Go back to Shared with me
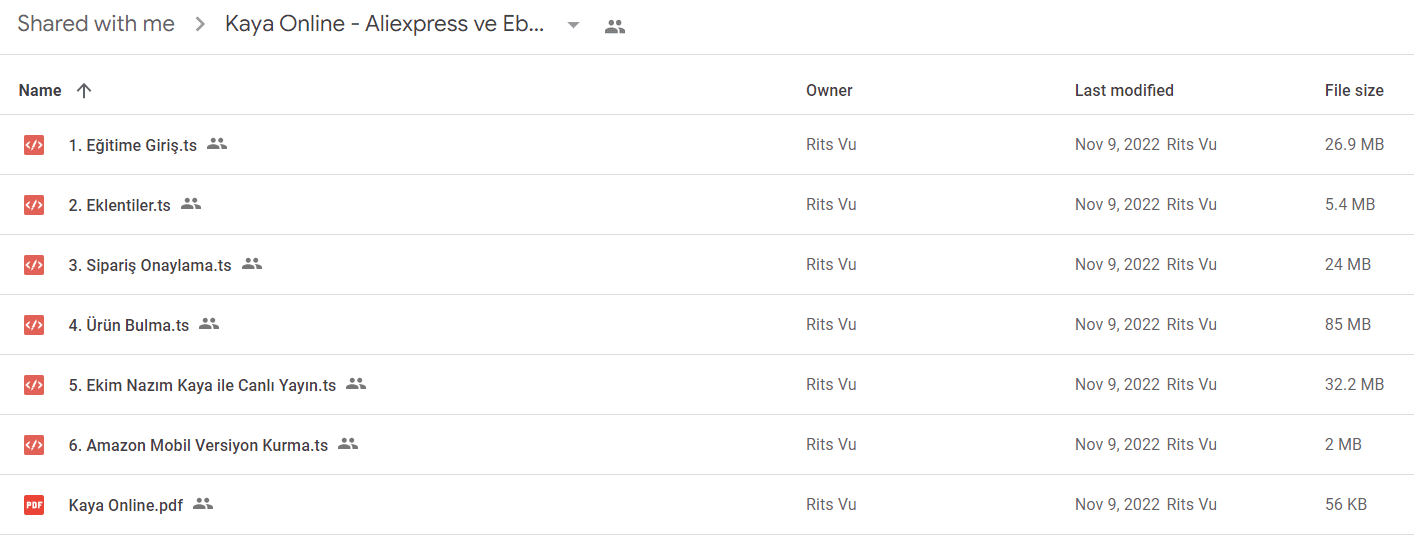The height and width of the screenshot is (536, 1414). click(96, 24)
